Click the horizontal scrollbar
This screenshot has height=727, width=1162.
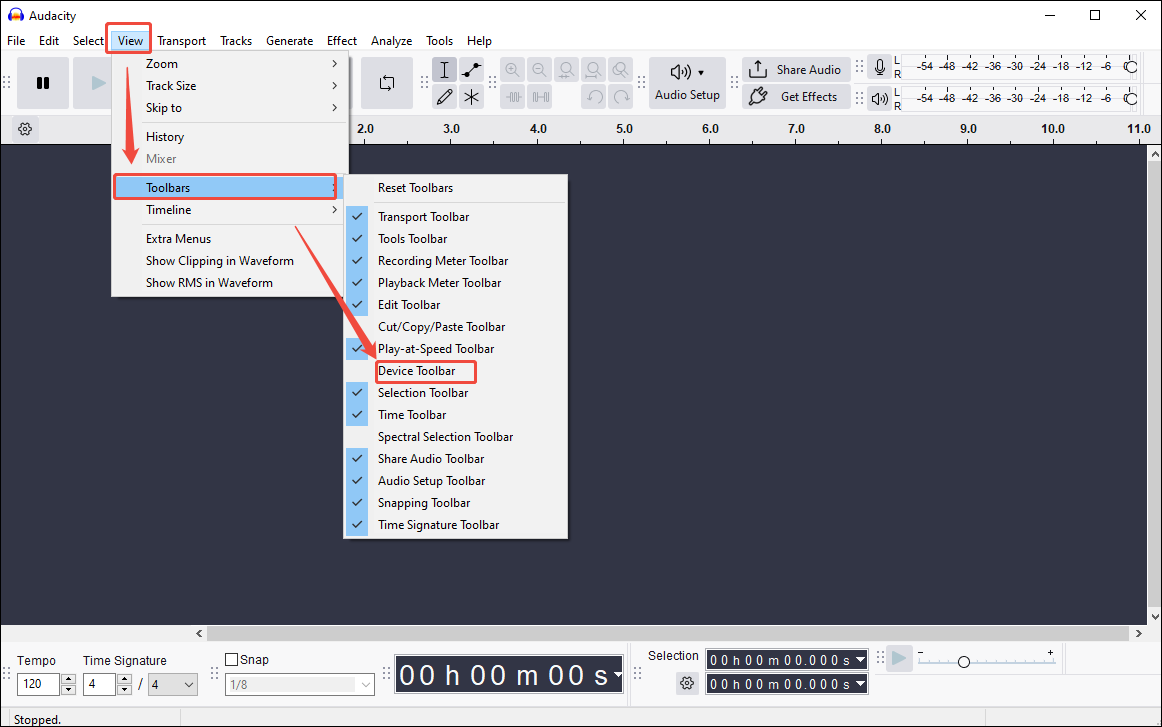click(668, 634)
